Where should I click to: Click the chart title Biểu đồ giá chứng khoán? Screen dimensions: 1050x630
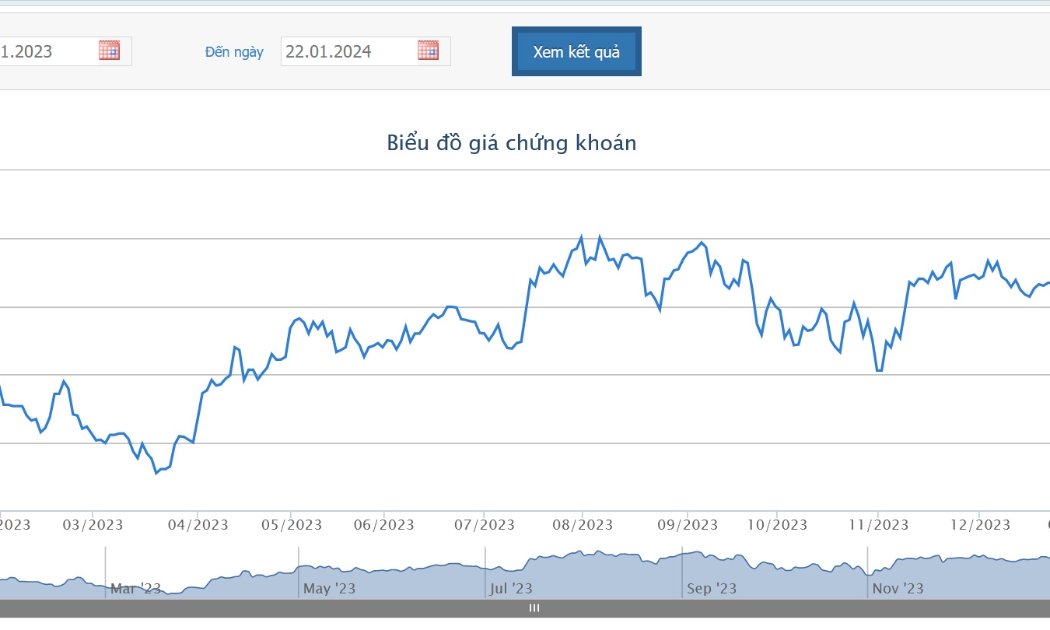512,143
